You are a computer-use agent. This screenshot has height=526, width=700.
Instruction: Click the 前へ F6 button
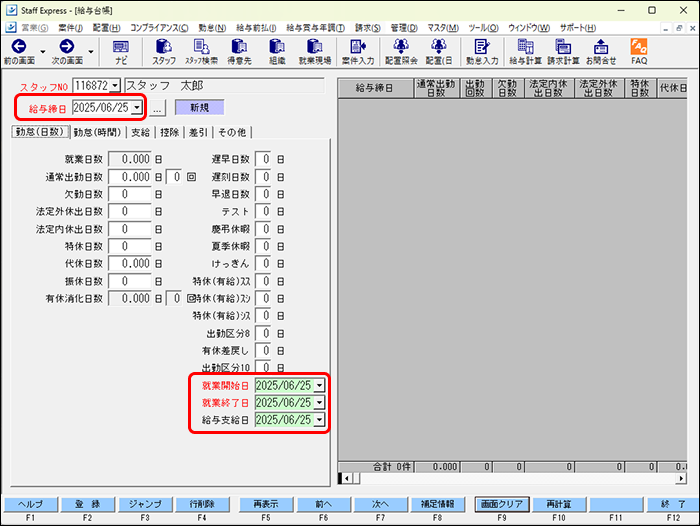324,504
